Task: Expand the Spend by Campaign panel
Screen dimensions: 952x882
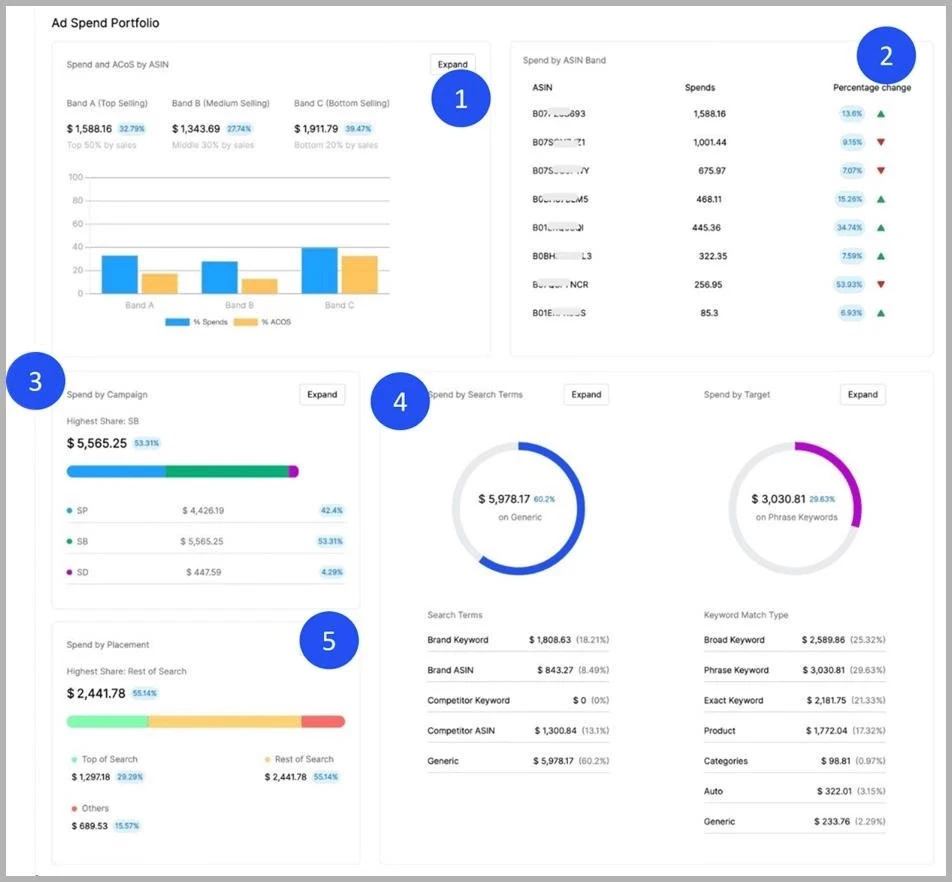Action: (x=321, y=394)
